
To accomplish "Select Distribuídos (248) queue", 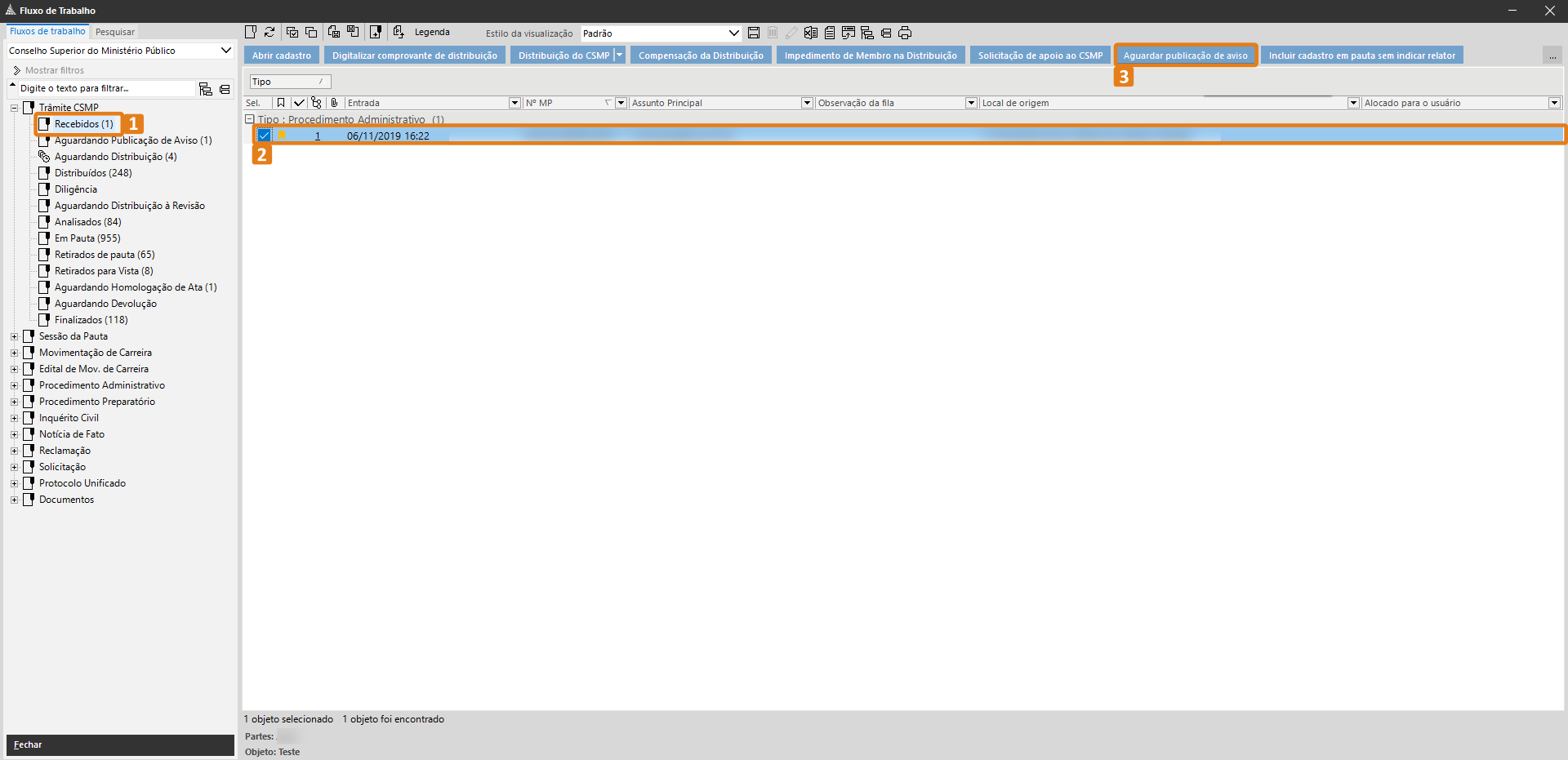I will (93, 173).
